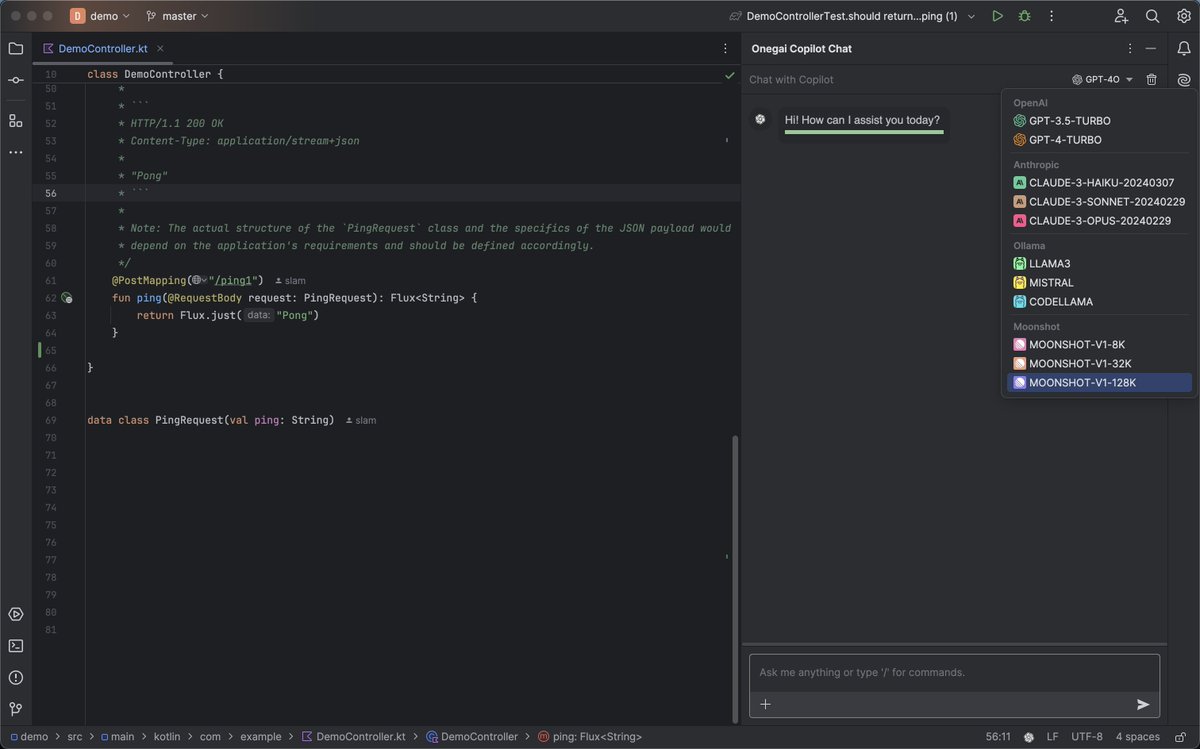Pick MOONSHOT-V1-128K model
Image resolution: width=1200 pixels, height=749 pixels.
tap(1099, 383)
